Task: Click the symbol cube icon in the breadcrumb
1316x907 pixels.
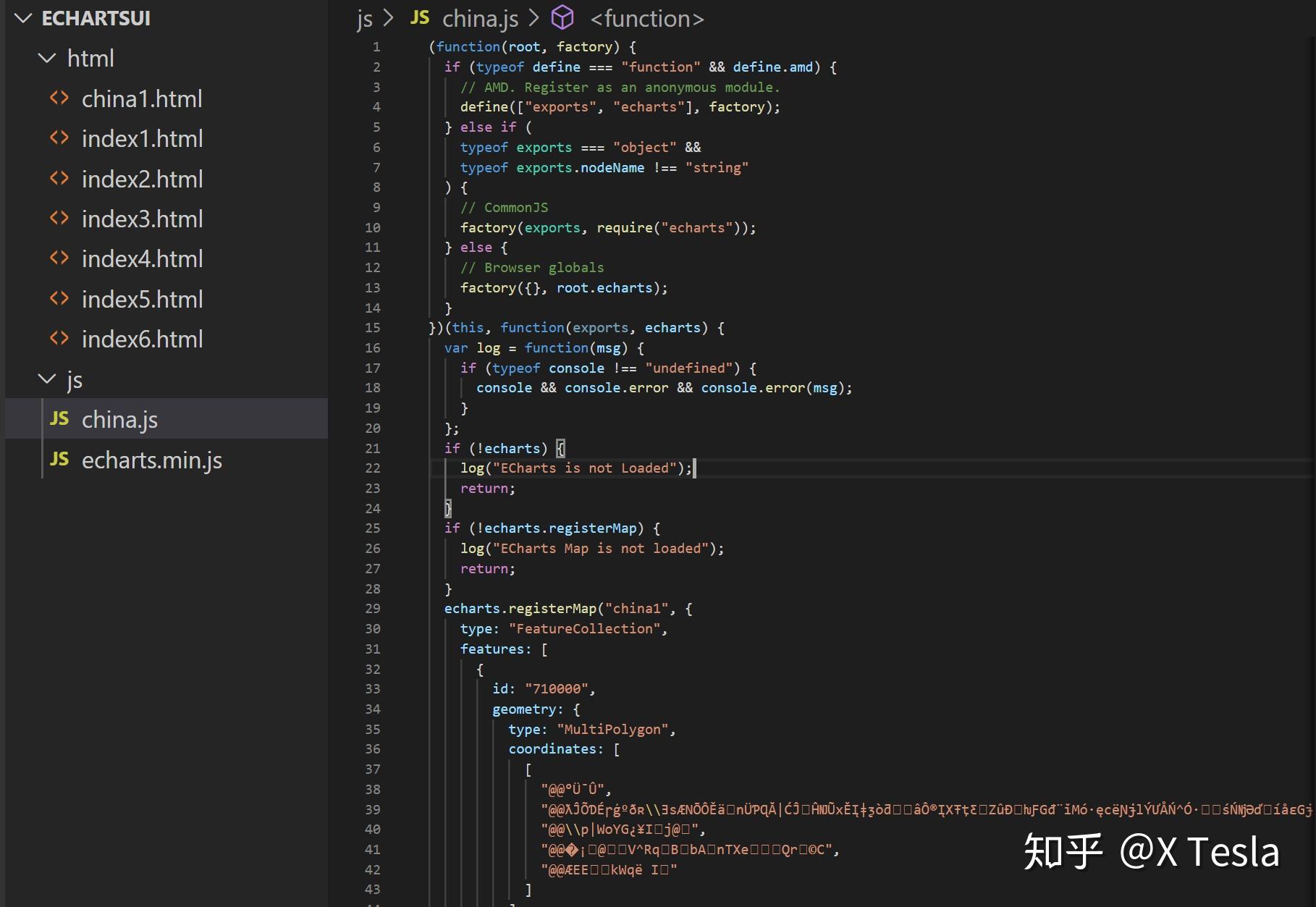Action: [x=563, y=18]
